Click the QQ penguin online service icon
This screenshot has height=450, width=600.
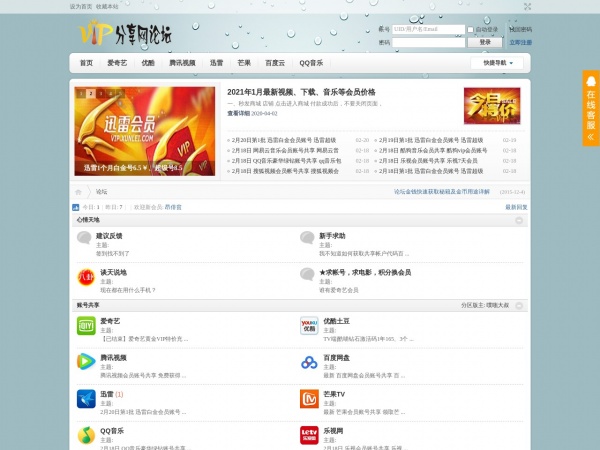[x=591, y=81]
